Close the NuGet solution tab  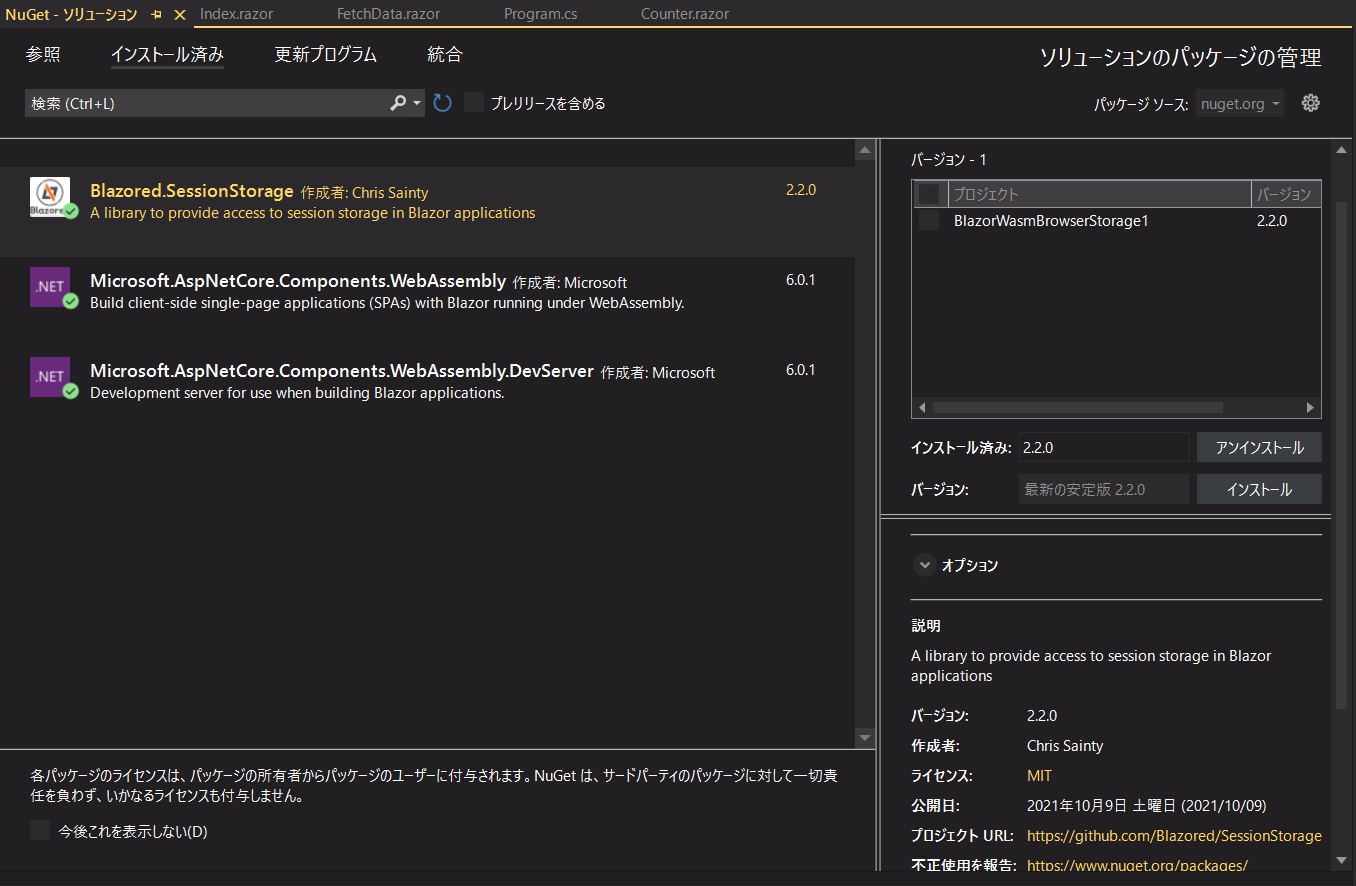click(180, 15)
